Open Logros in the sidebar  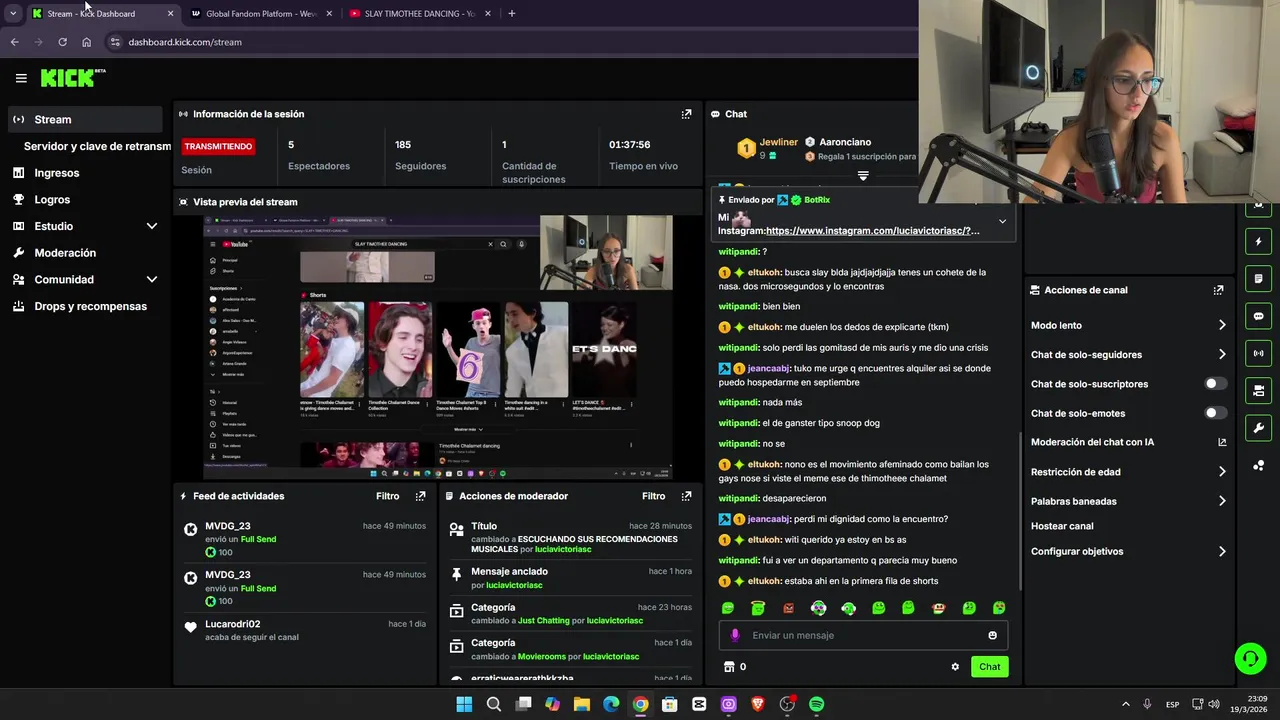85,200
